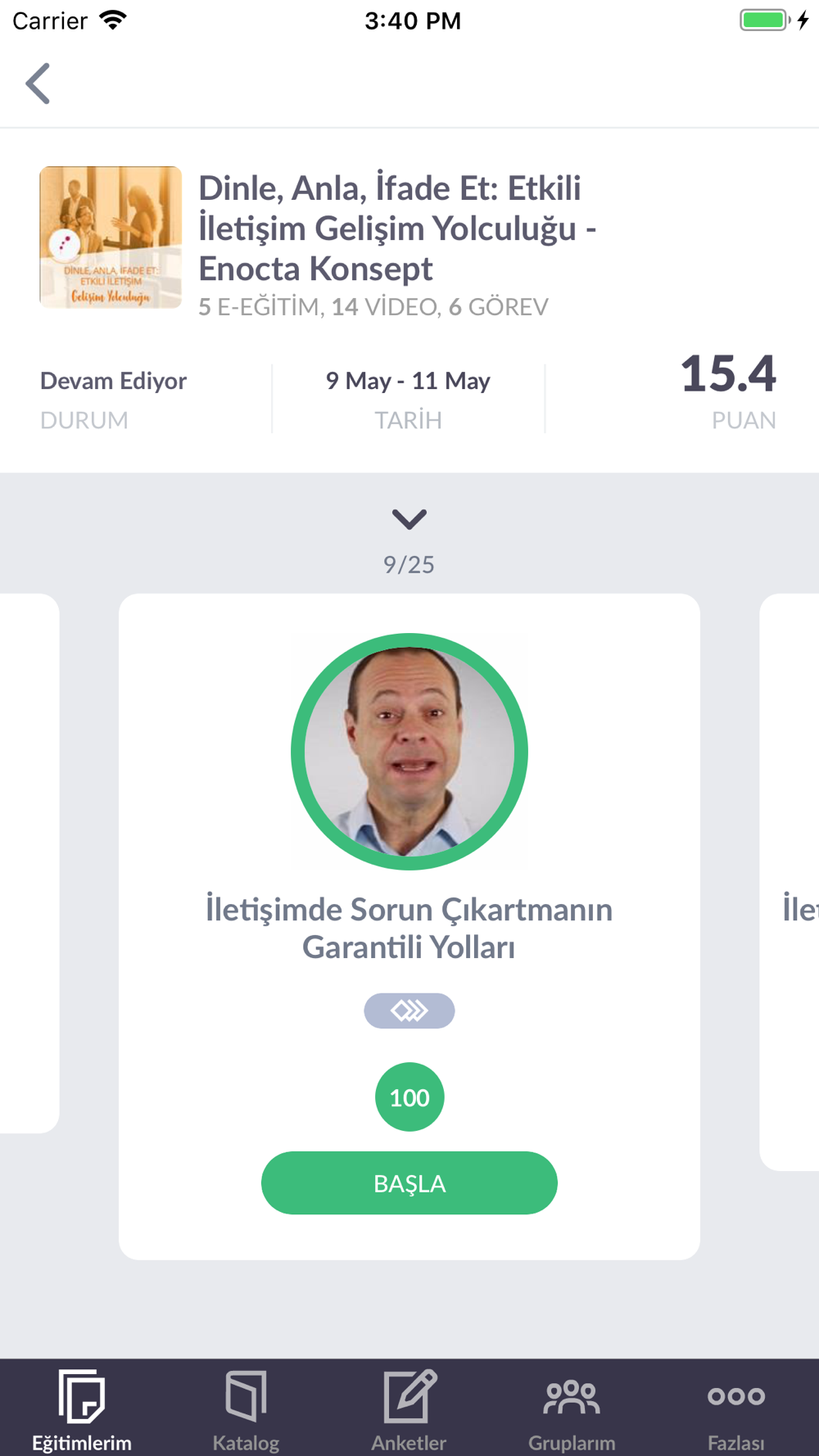
Task: Open the Gruplarım people icon
Action: click(x=572, y=1396)
